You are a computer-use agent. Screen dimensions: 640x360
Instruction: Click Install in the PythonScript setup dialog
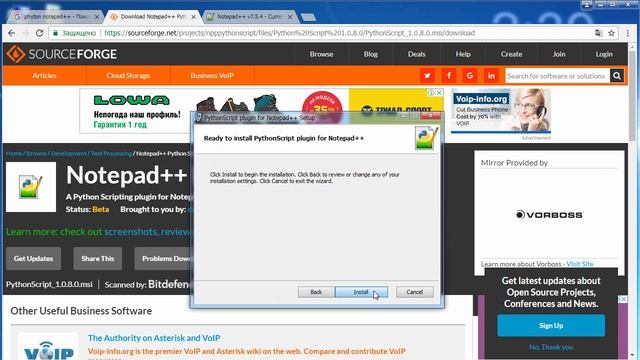click(x=361, y=292)
